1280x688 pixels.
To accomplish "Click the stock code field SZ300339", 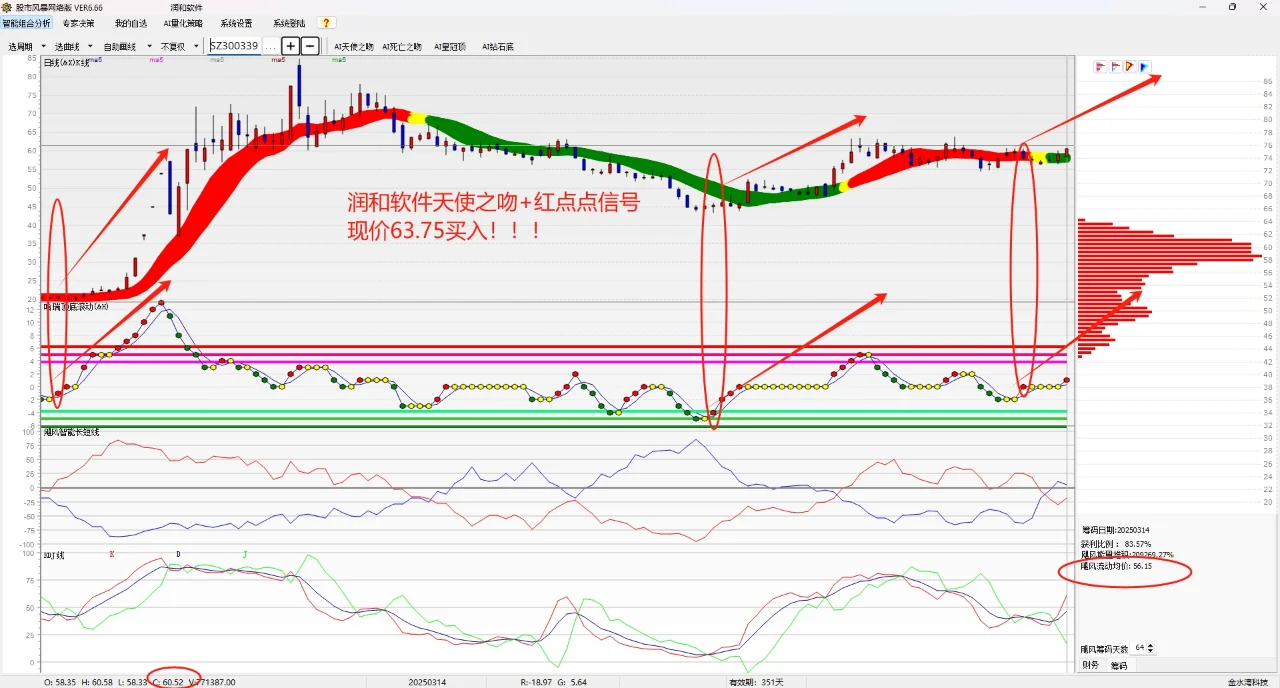I will (x=234, y=46).
